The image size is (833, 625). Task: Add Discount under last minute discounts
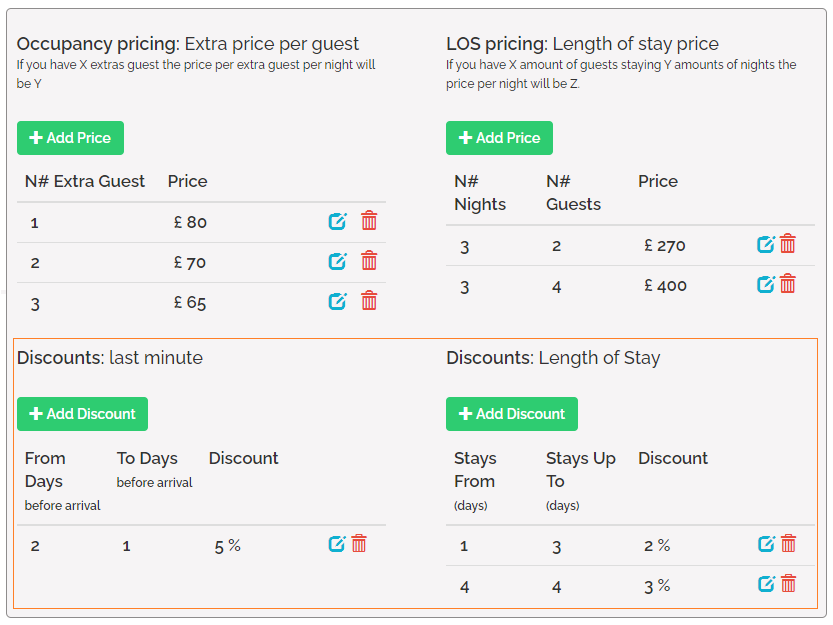(x=82, y=414)
